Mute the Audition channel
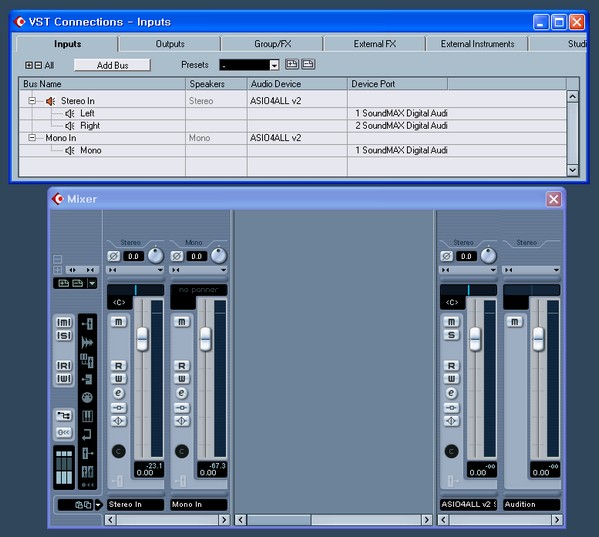 click(515, 322)
